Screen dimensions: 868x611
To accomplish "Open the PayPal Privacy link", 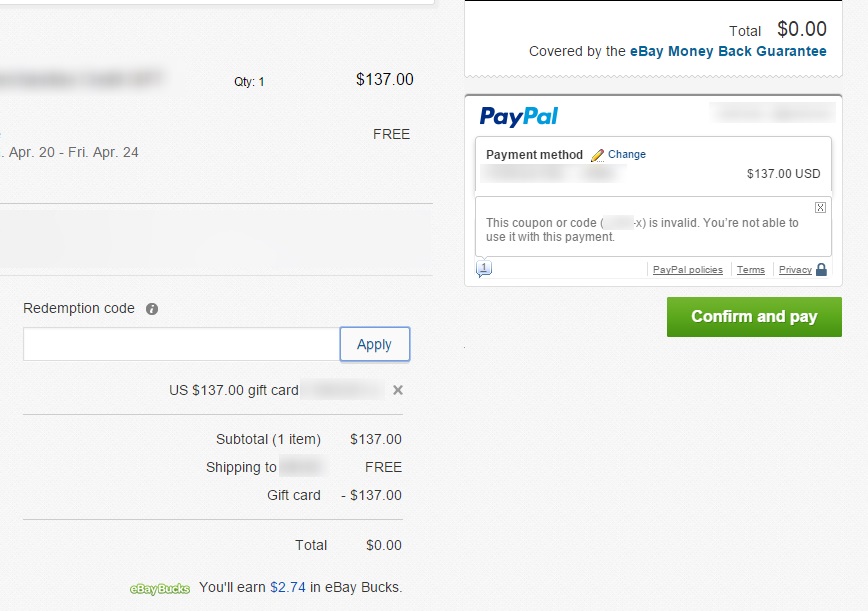I will 795,270.
